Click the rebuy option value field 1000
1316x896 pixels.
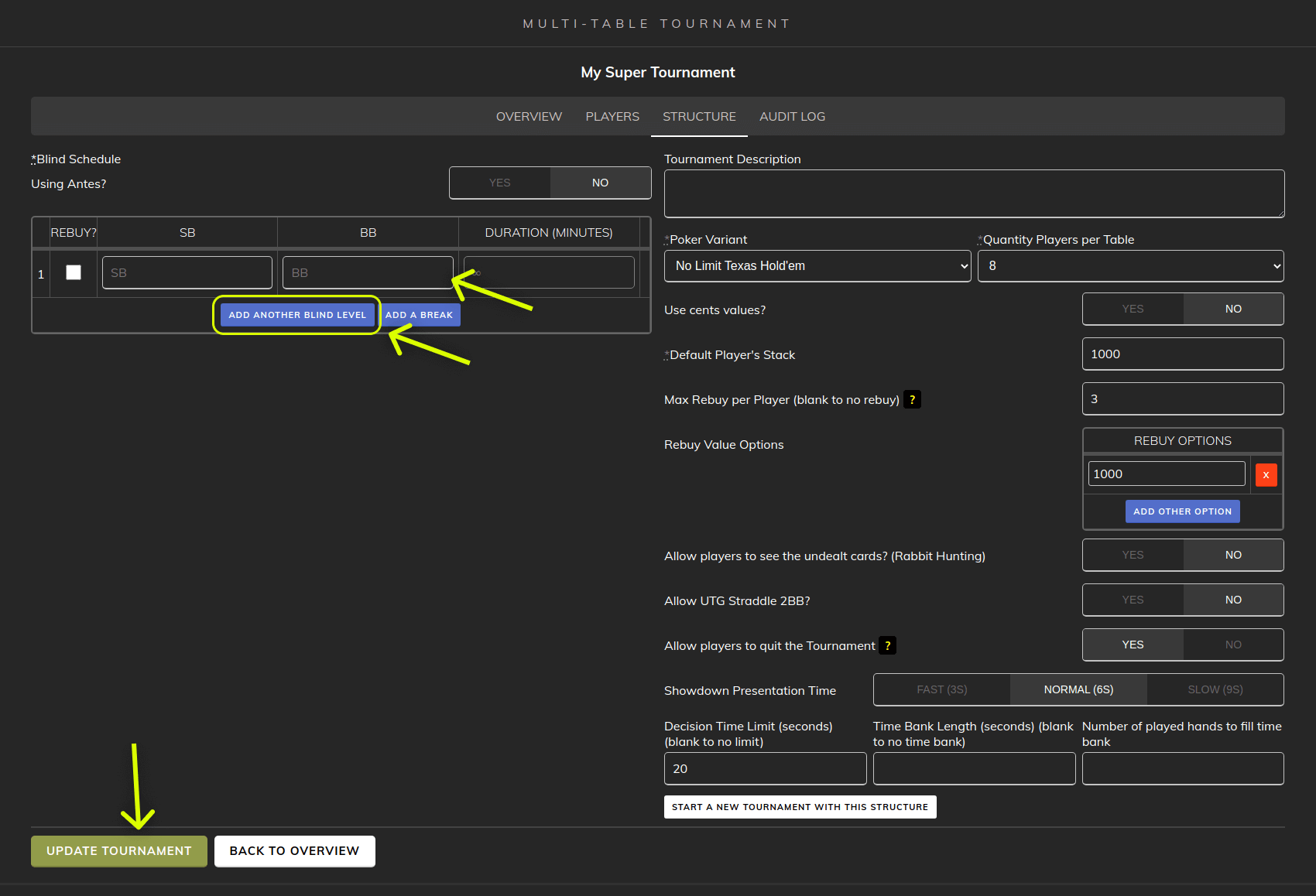click(x=1167, y=474)
